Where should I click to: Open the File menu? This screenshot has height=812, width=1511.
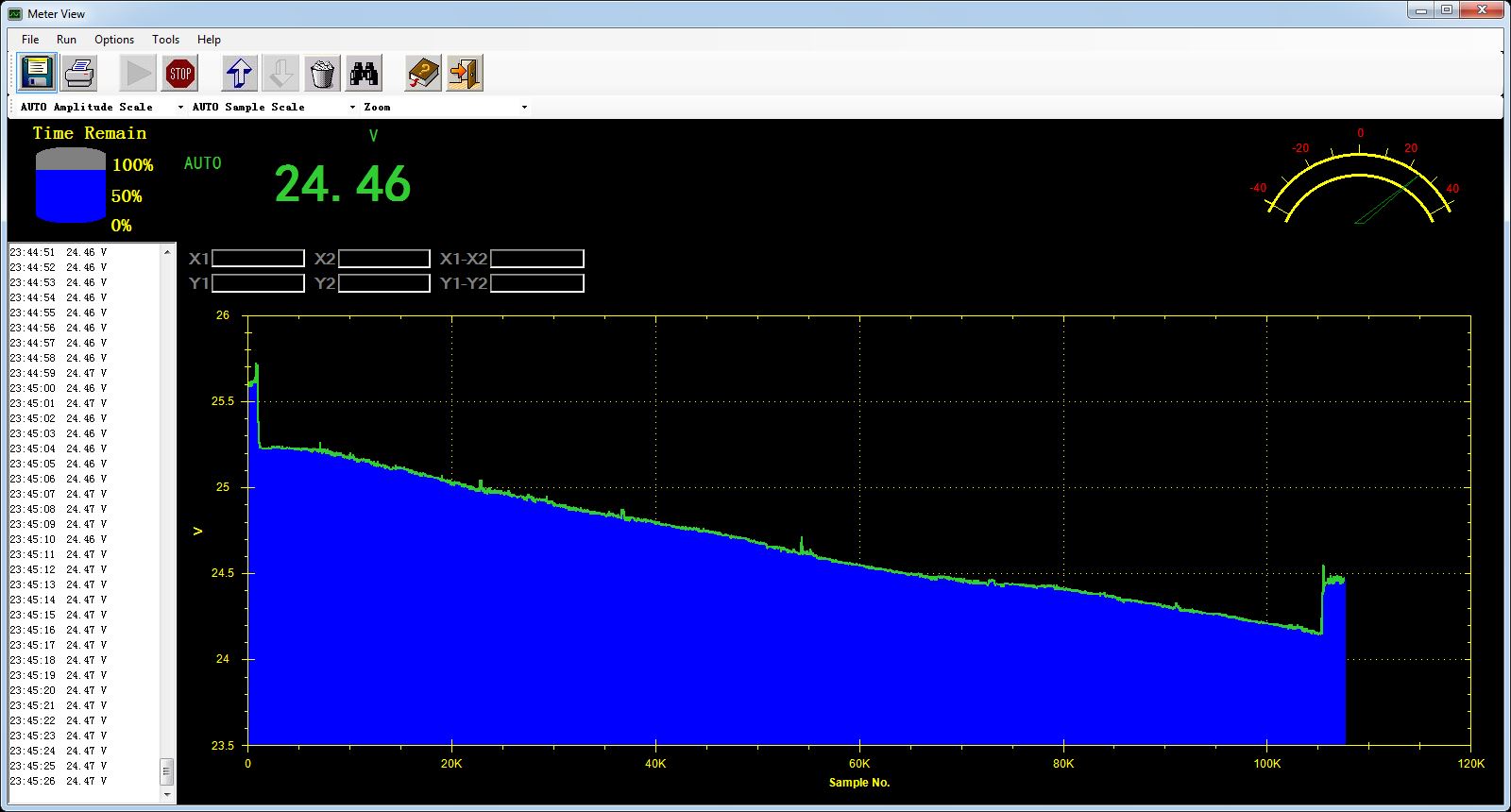(x=30, y=40)
